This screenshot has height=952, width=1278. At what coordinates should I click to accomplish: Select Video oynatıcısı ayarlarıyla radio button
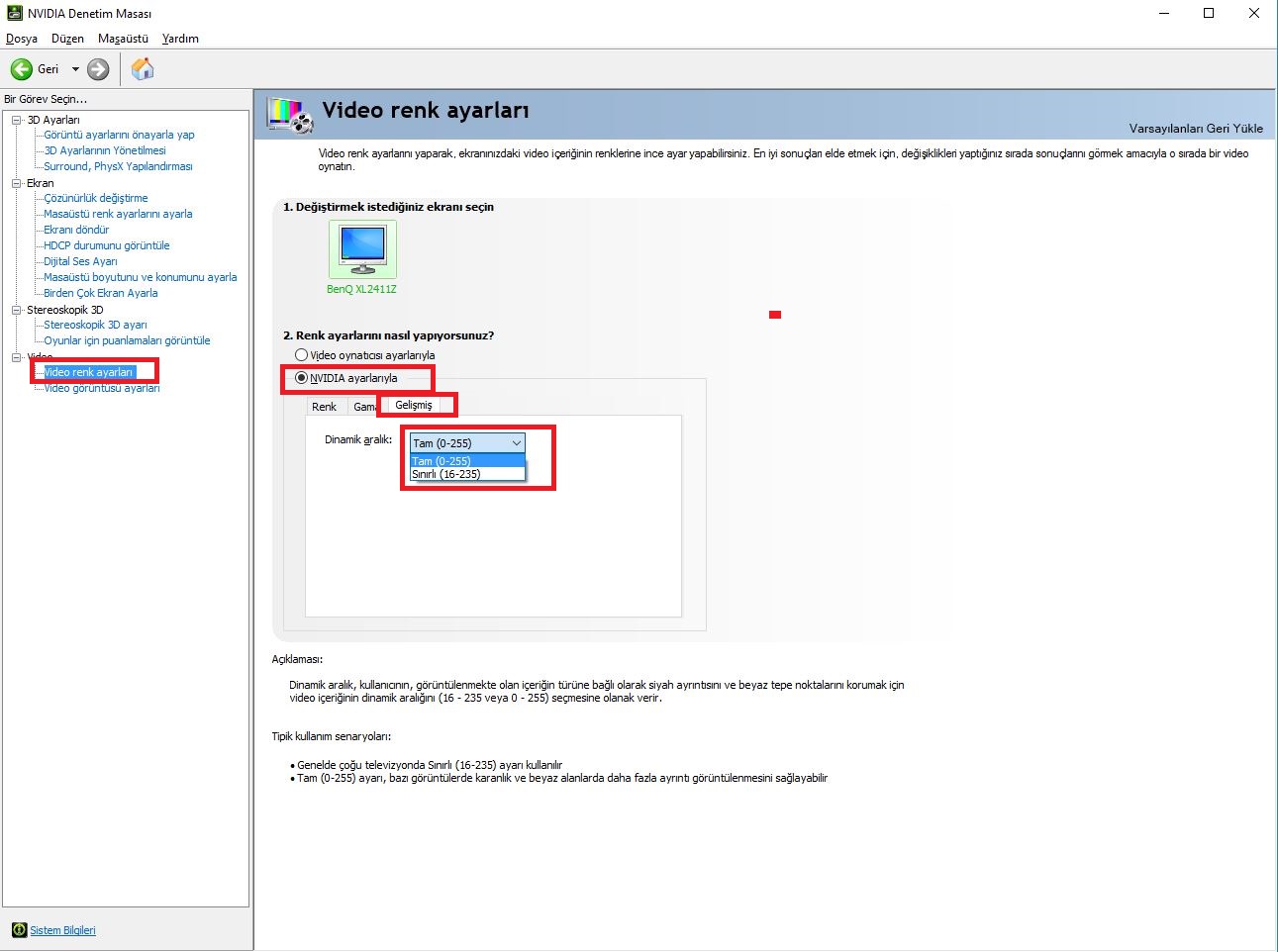[301, 355]
